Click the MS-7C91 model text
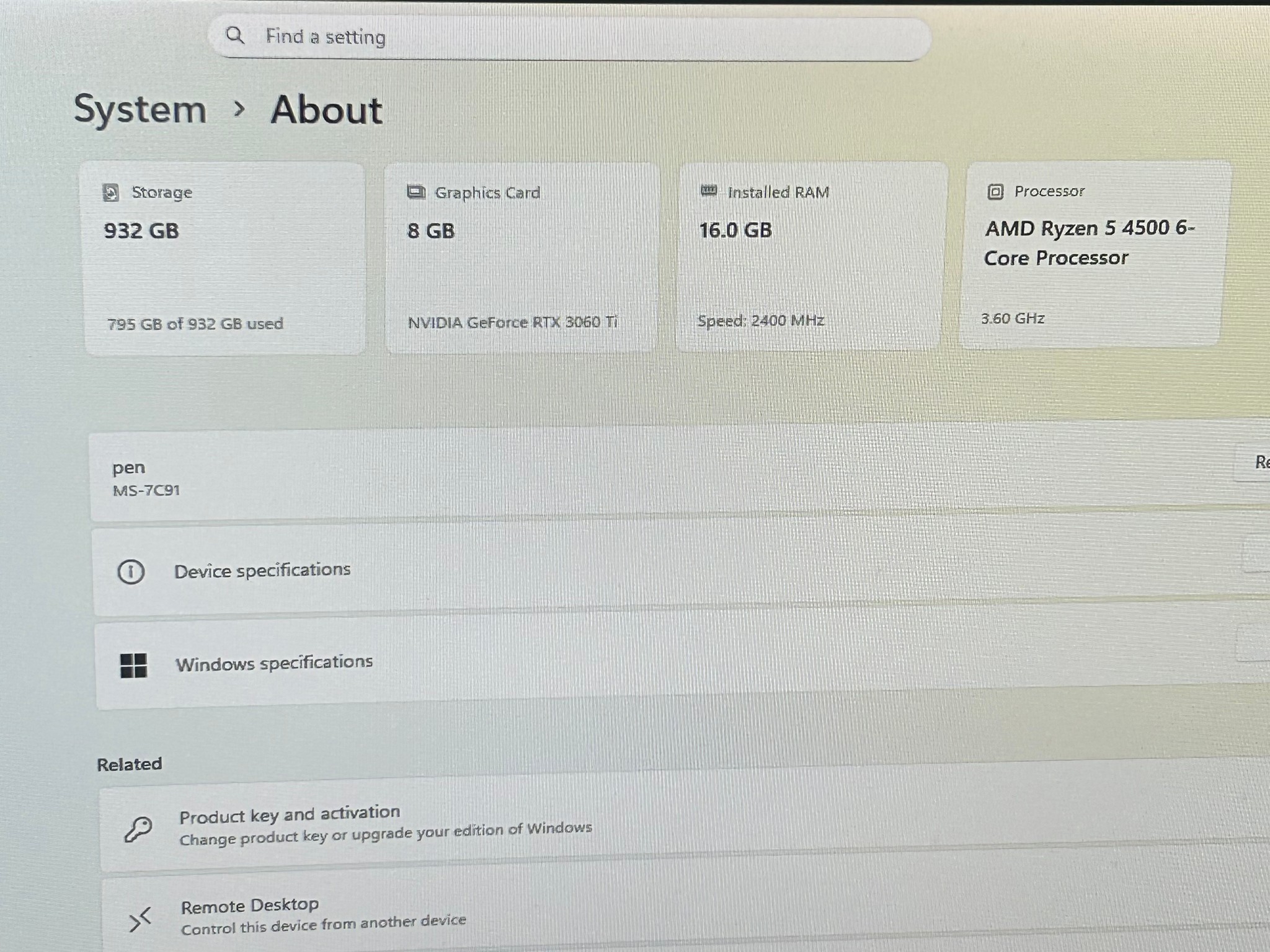1270x952 pixels. coord(146,490)
